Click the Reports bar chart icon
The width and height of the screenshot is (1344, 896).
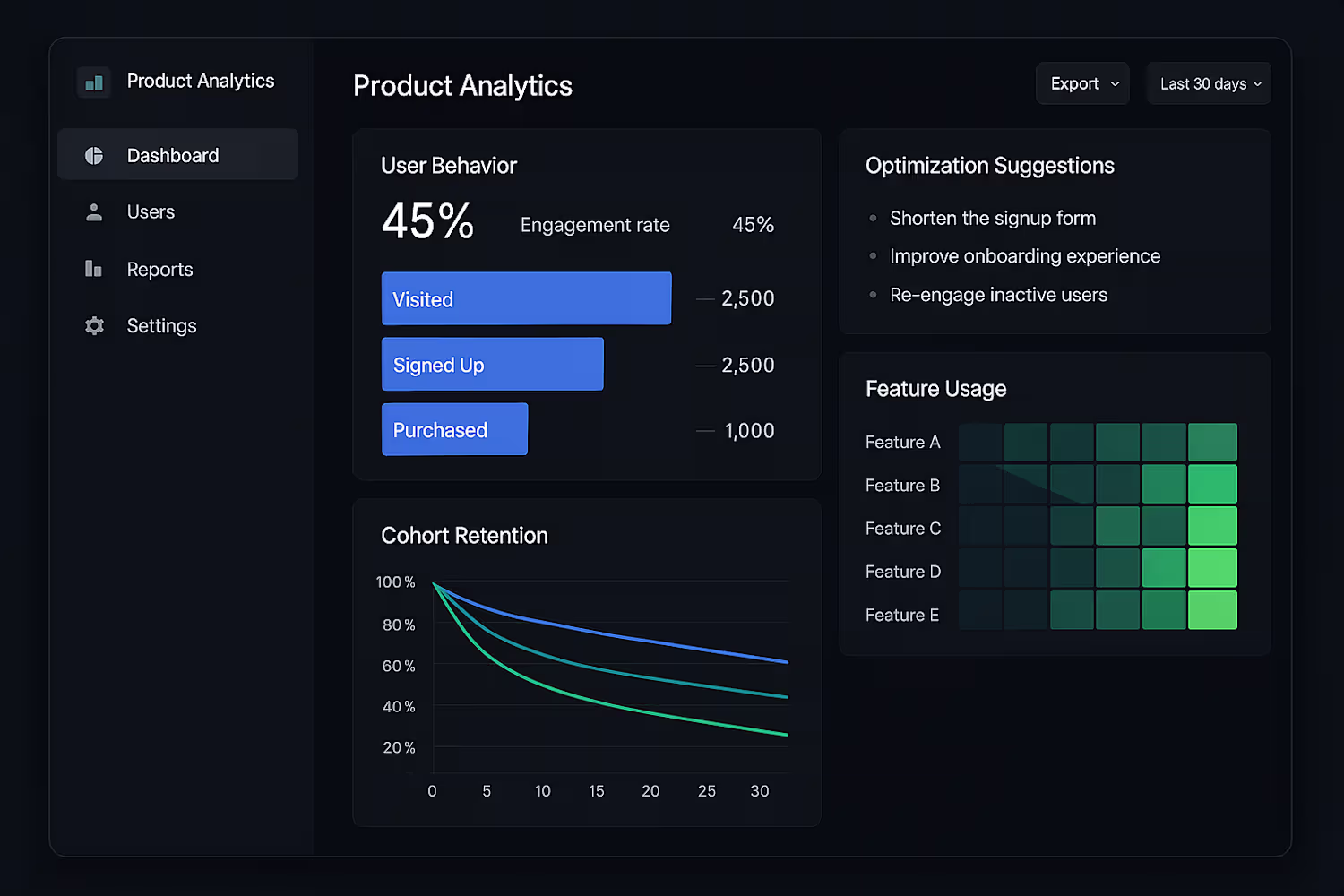coord(93,269)
